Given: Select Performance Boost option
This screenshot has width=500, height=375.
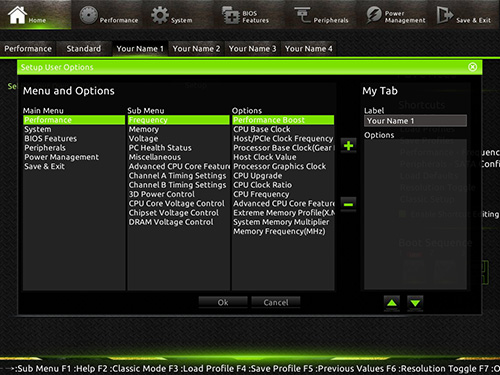Looking at the screenshot, I should click(x=283, y=120).
